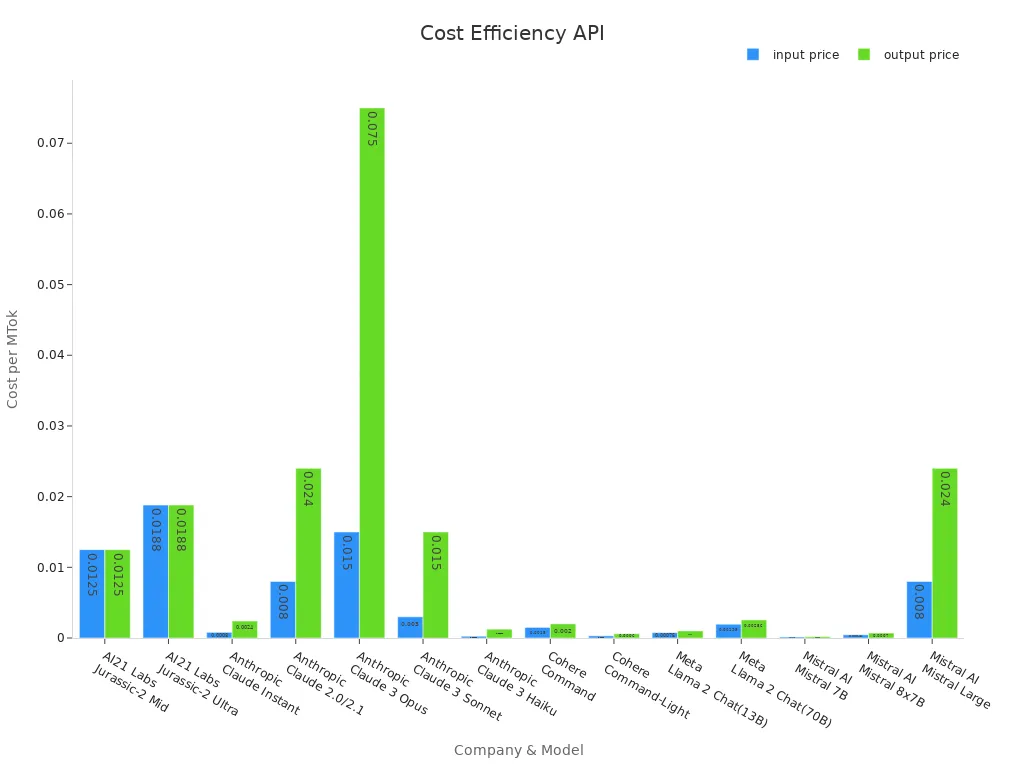This screenshot has width=1024, height=768.
Task: Click the 'Meta Llama 2 Chat(70B)' axis label
Action: point(781,689)
